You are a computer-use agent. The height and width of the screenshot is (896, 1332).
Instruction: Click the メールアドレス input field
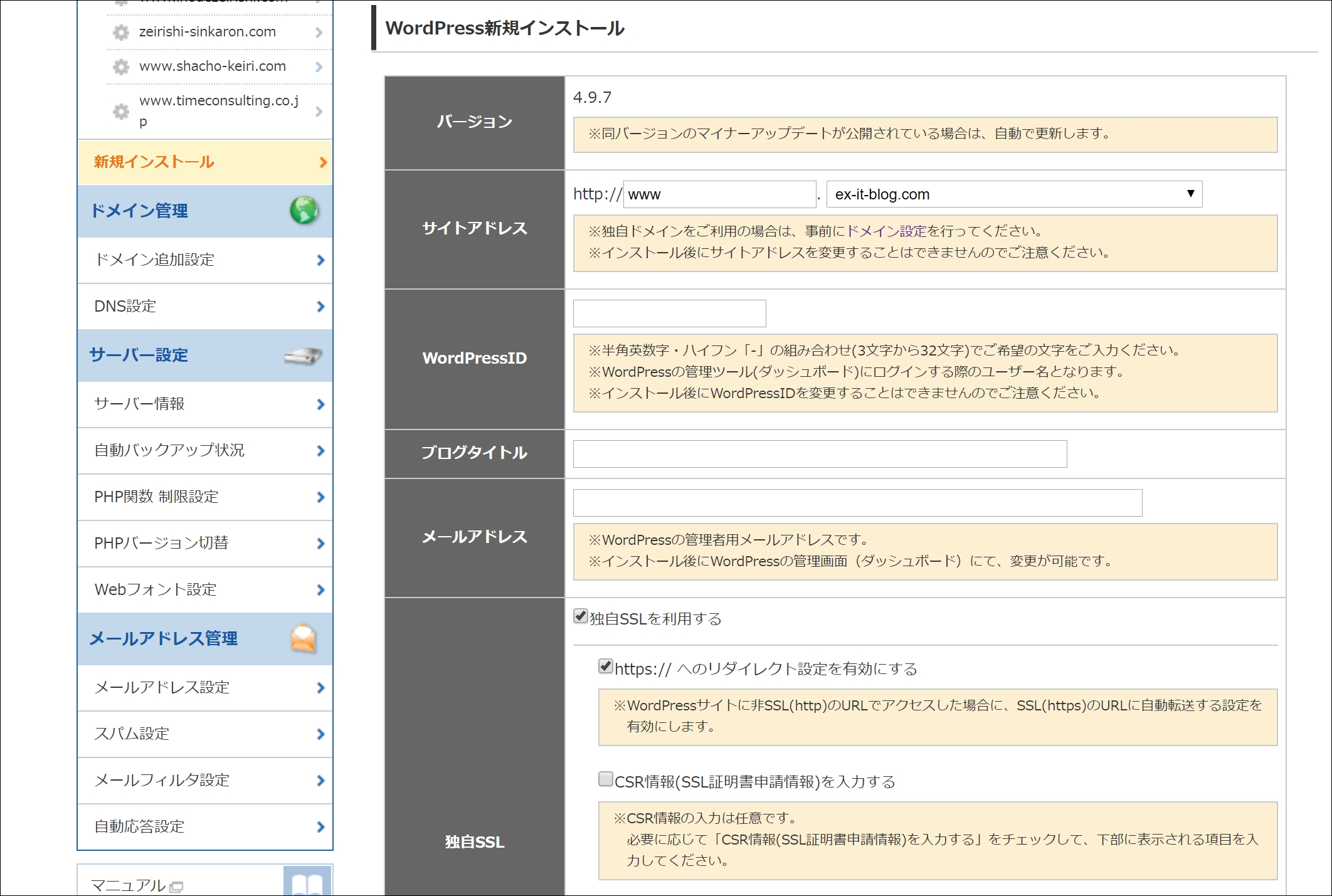click(857, 503)
